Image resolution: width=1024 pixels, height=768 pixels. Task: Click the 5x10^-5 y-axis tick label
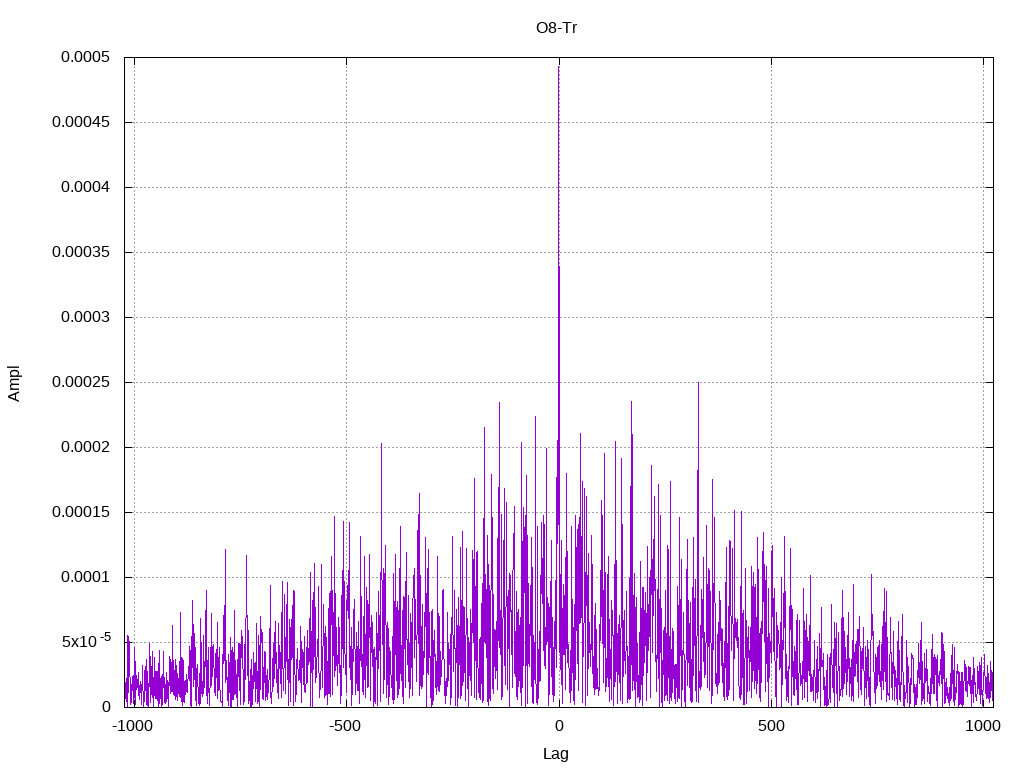[x=86, y=641]
